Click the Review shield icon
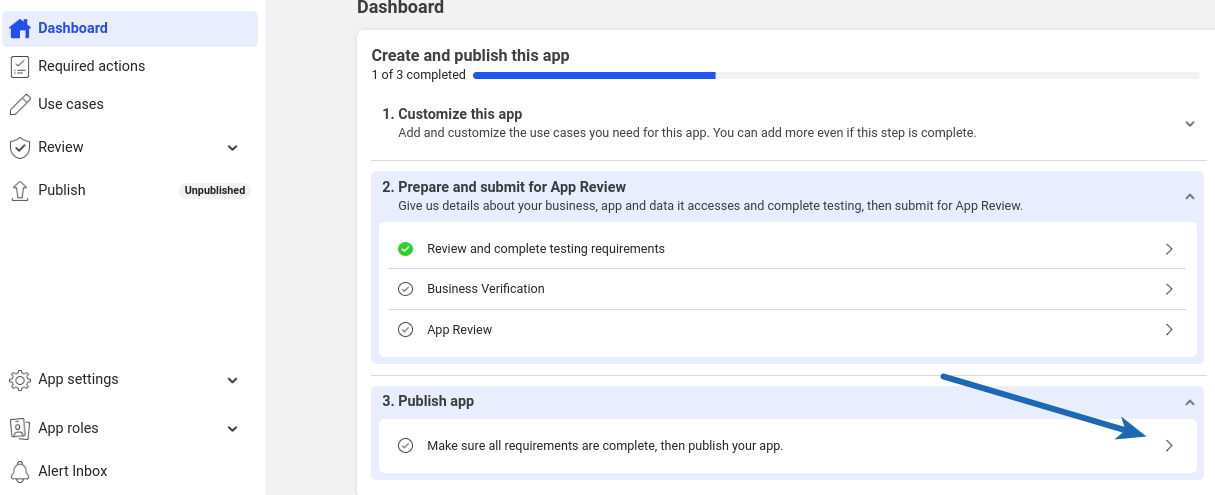Screen dimensions: 1215x495 click(20, 147)
